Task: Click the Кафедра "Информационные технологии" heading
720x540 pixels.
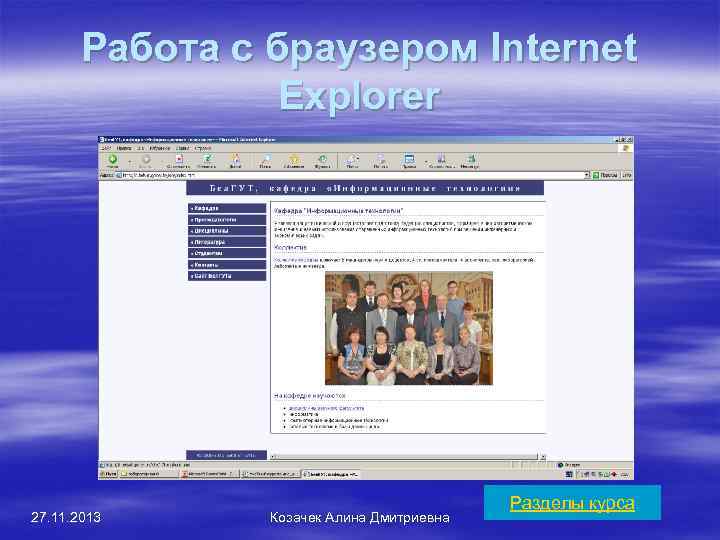Action: (x=338, y=210)
